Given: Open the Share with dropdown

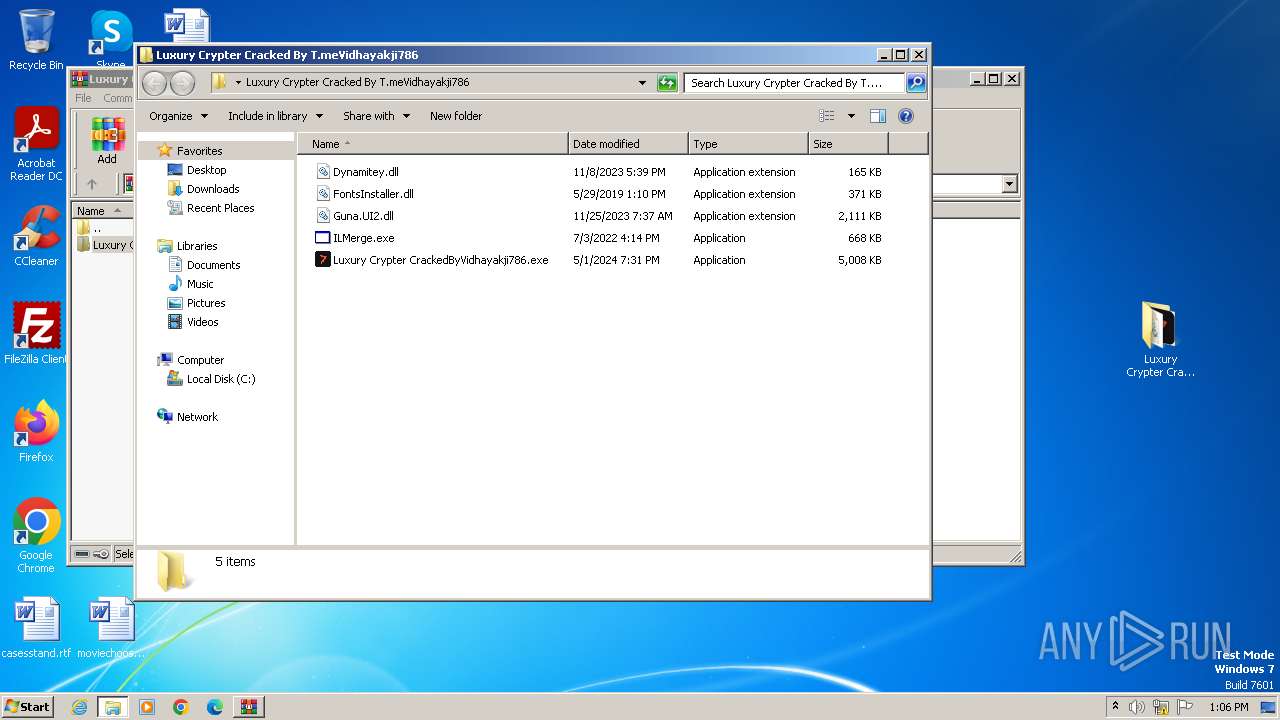Looking at the screenshot, I should coord(376,116).
